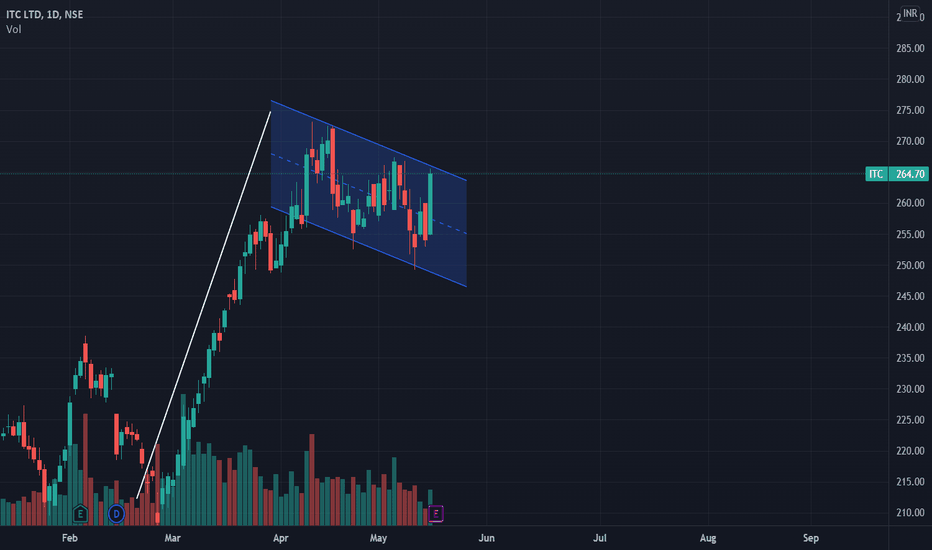This screenshot has width=932, height=550.
Task: Click the purple E upcoming earnings icon
Action: tap(436, 514)
